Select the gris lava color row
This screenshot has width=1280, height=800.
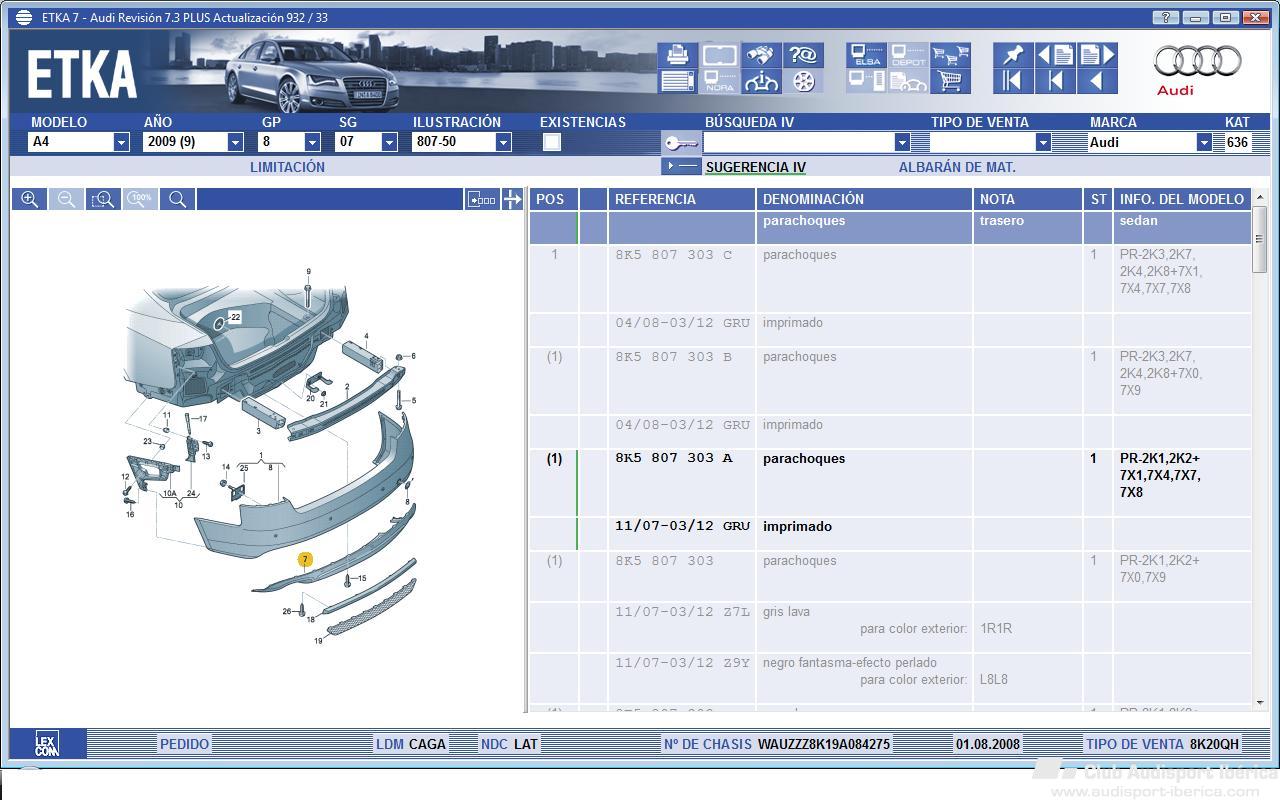click(890, 627)
